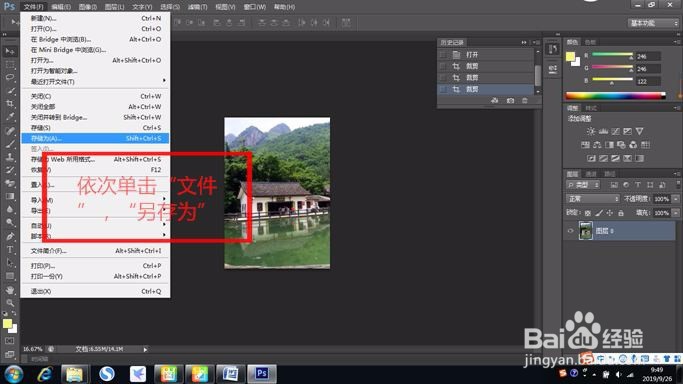Open the layer fill slider arrow
This screenshot has height=384, width=683.
(x=676, y=213)
